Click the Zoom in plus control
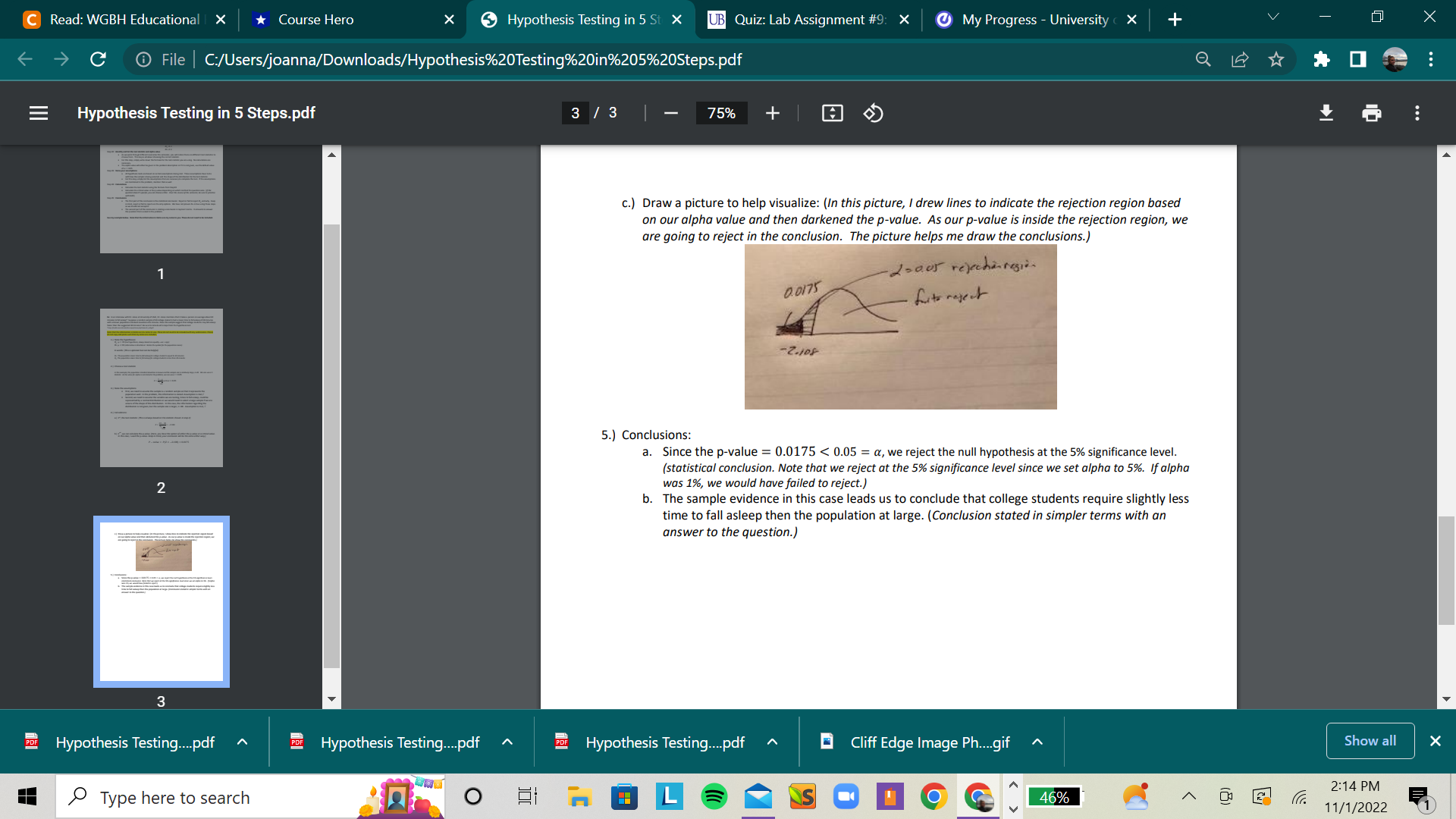Image resolution: width=1456 pixels, height=819 pixels. click(x=772, y=113)
